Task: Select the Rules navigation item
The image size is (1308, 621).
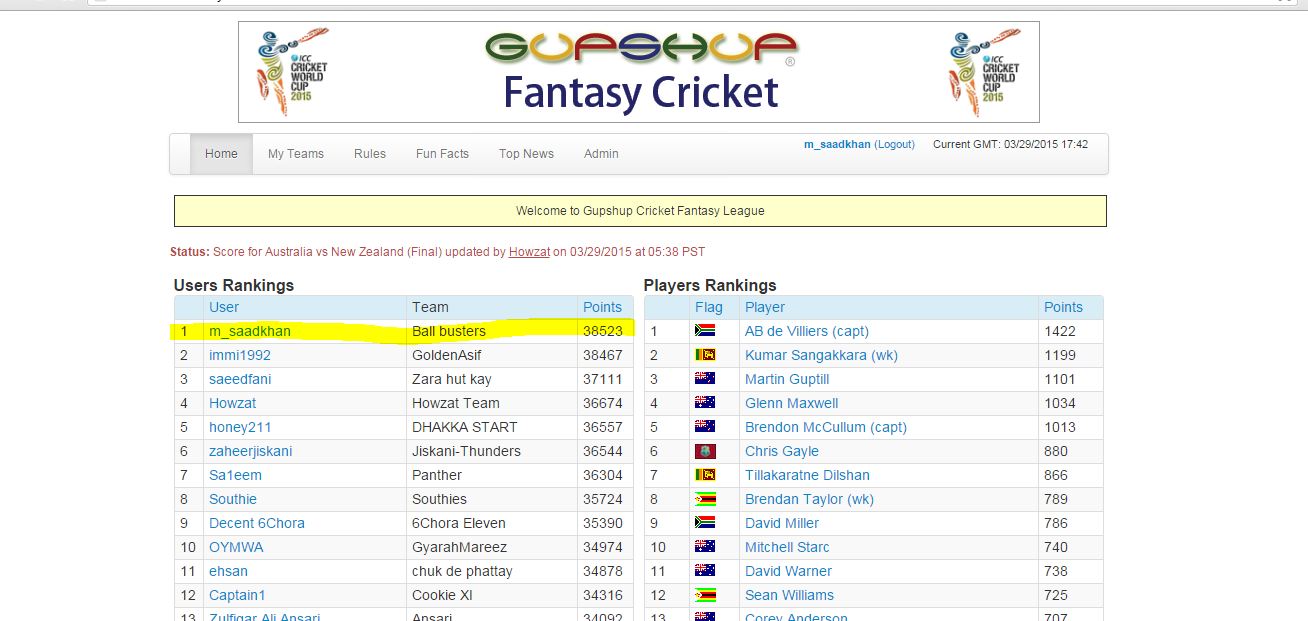Action: pos(370,154)
